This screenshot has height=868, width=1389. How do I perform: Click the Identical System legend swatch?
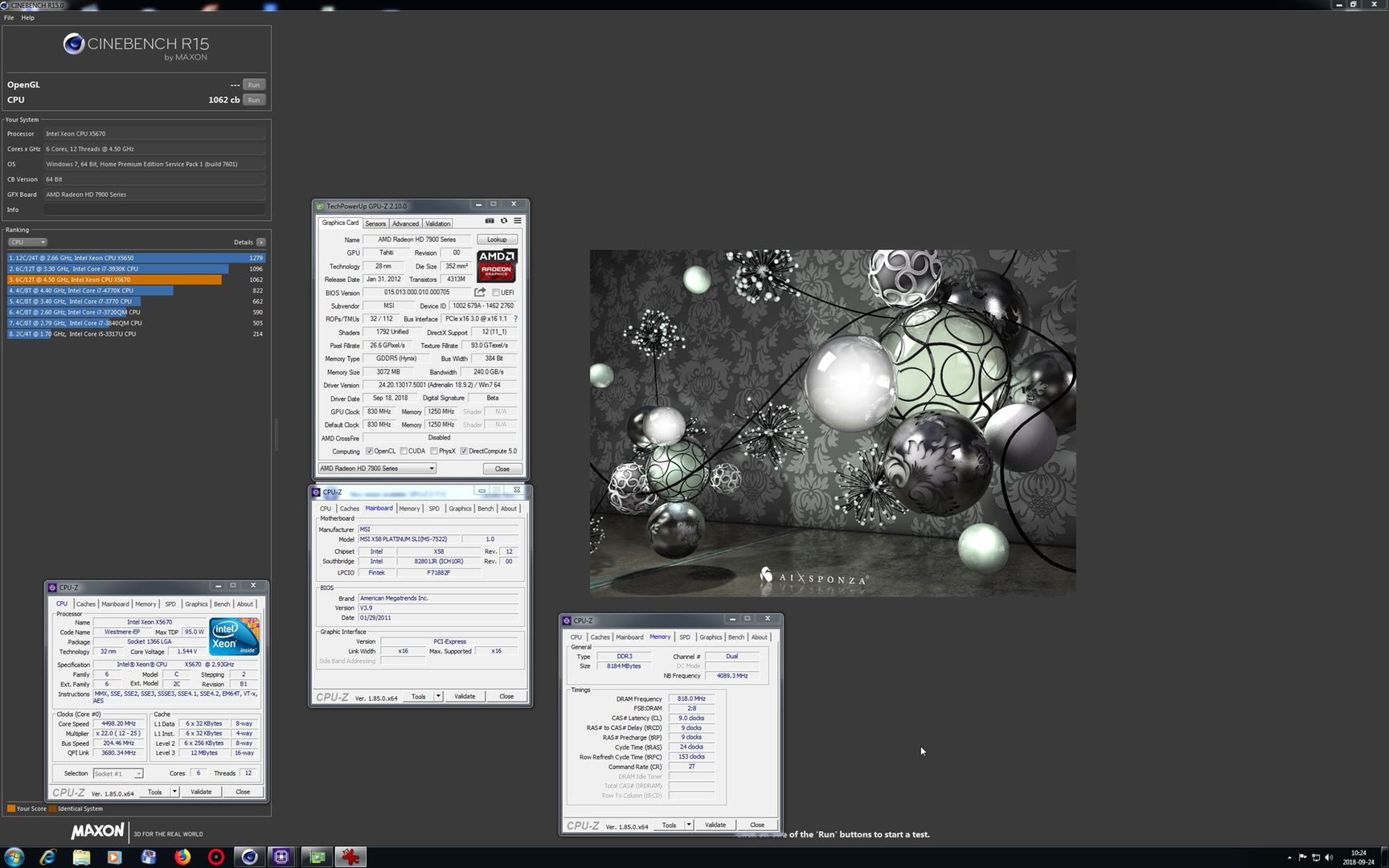[x=52, y=809]
